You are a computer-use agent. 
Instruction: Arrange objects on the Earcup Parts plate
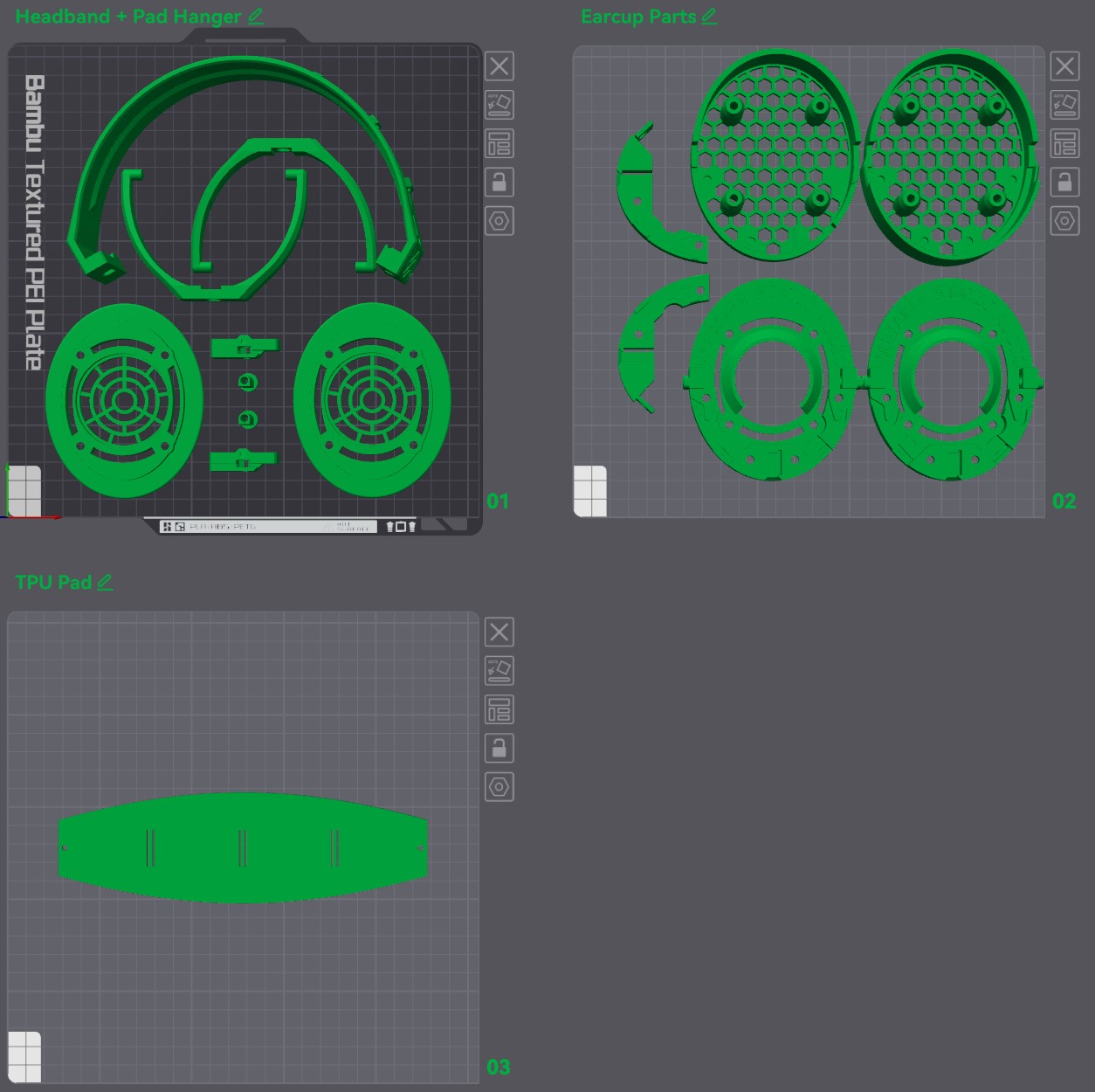pos(1064,143)
